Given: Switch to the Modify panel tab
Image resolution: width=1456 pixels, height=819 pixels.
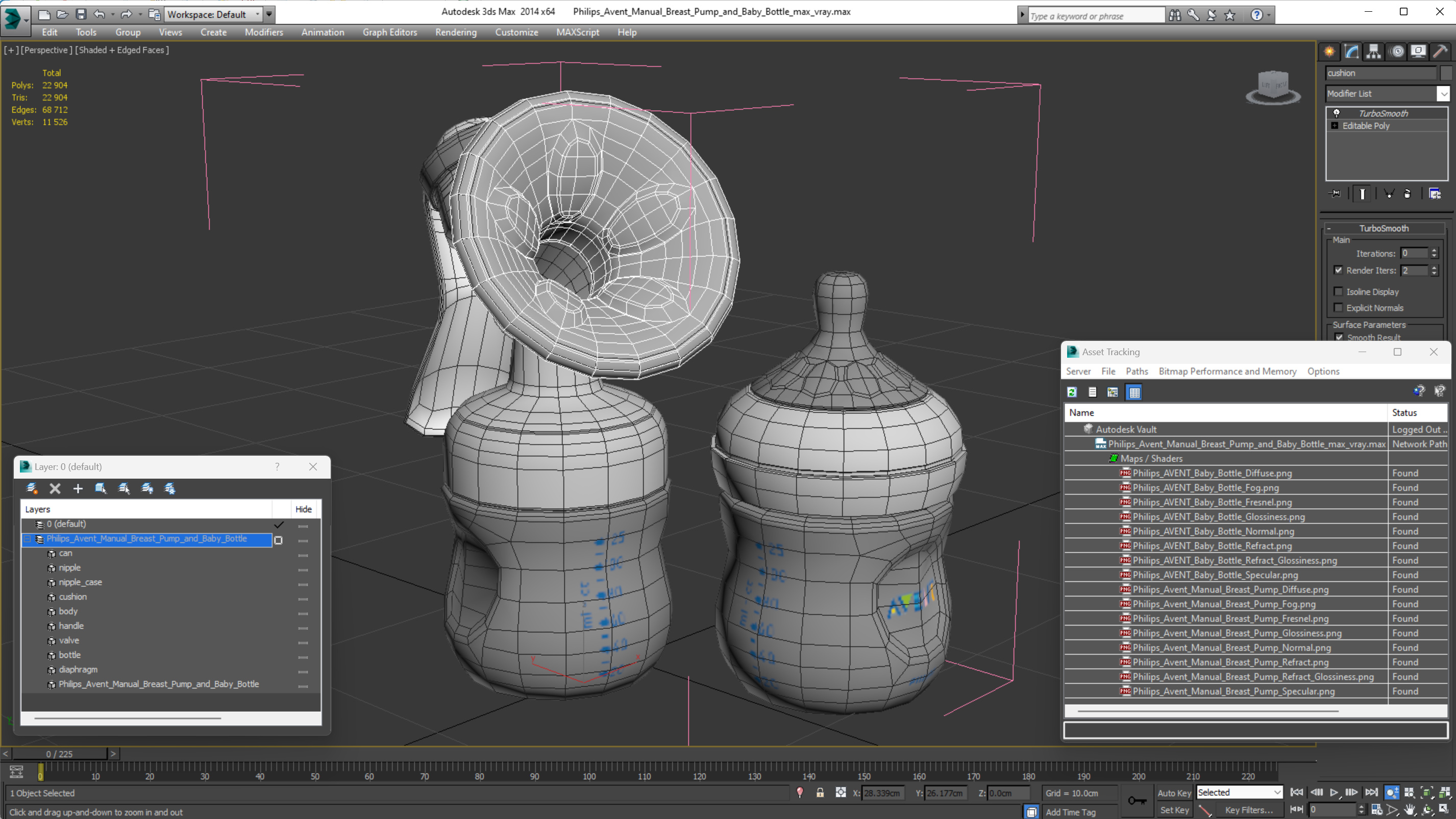Looking at the screenshot, I should [x=1351, y=52].
